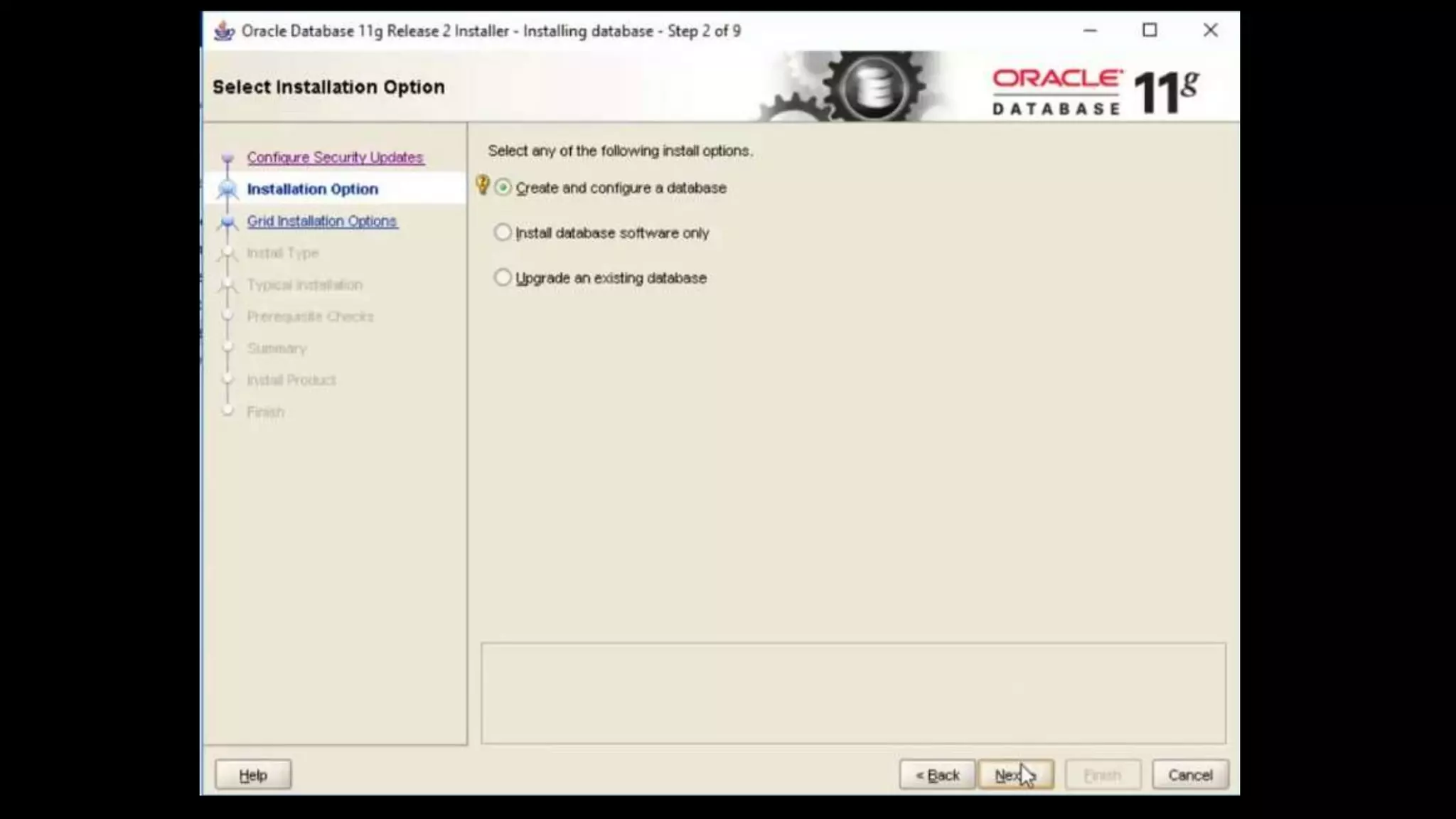Select Installation Option step in sidebar
This screenshot has height=819, width=1456.
(312, 189)
